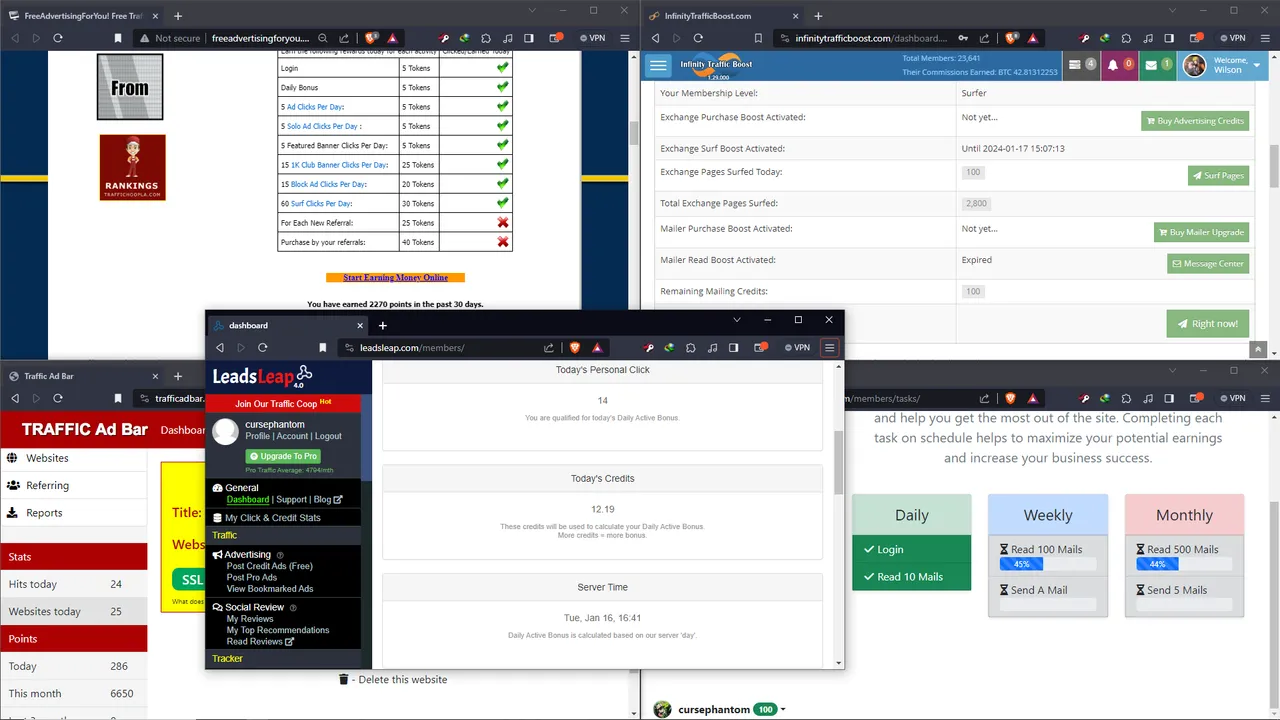
Task: Open Surf Clicks Per Day link
Action: pyautogui.click(x=321, y=204)
